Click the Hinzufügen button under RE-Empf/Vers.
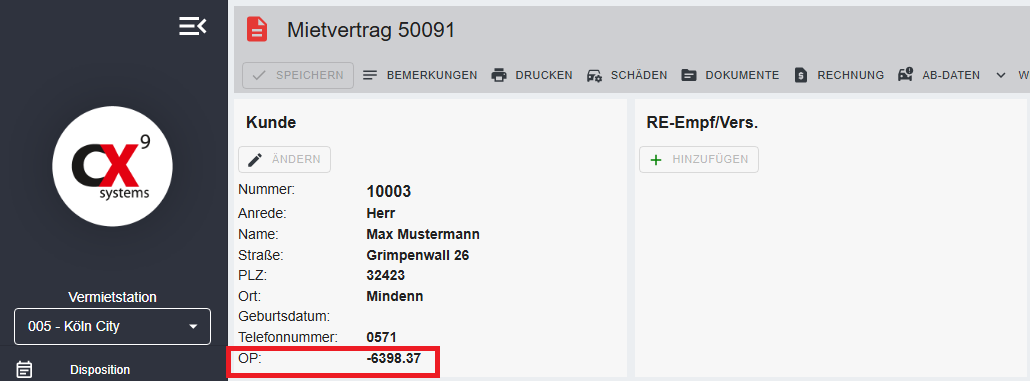1030x381 pixels. (x=699, y=160)
